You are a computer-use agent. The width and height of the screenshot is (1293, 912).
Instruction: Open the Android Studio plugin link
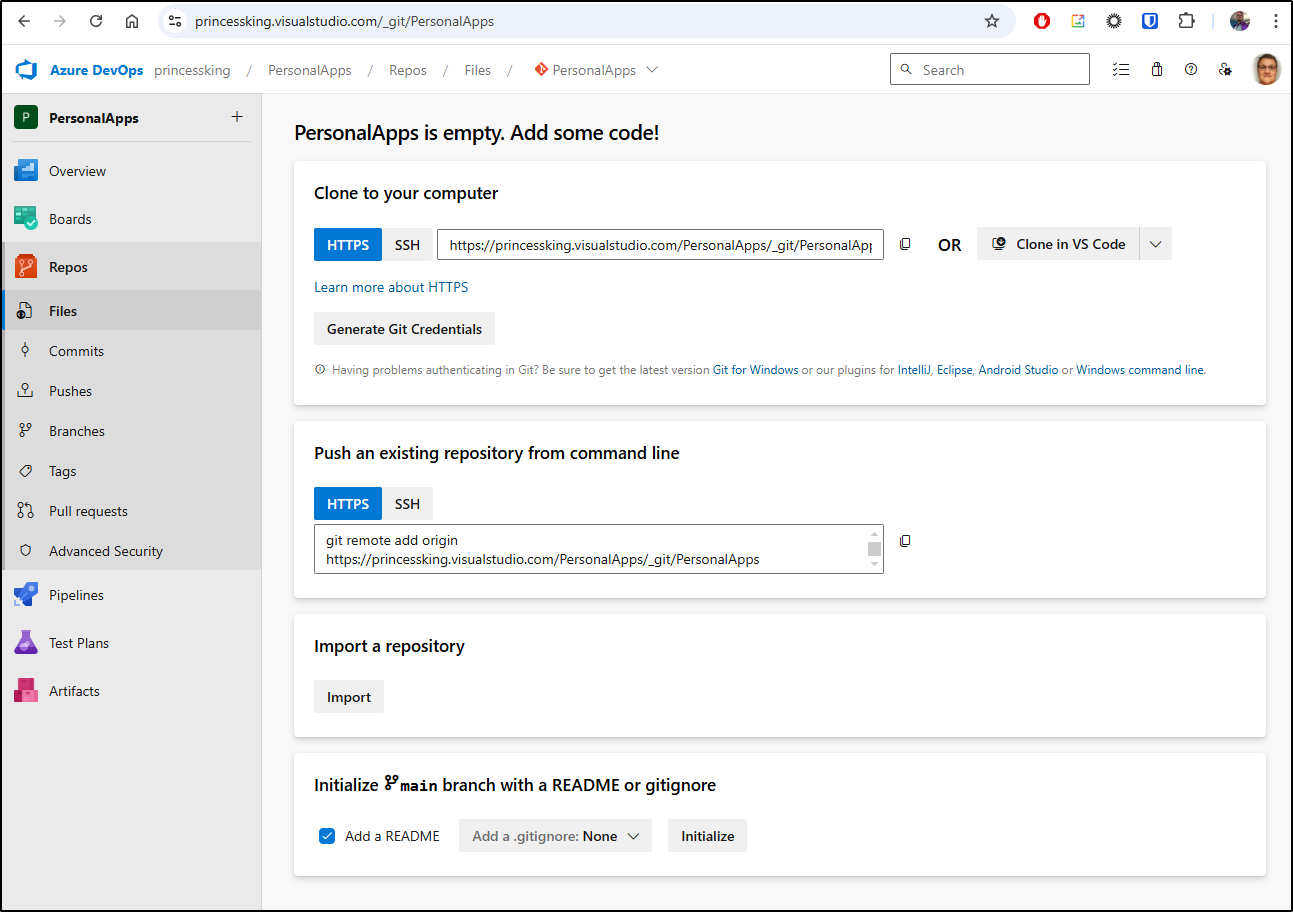[1018, 370]
